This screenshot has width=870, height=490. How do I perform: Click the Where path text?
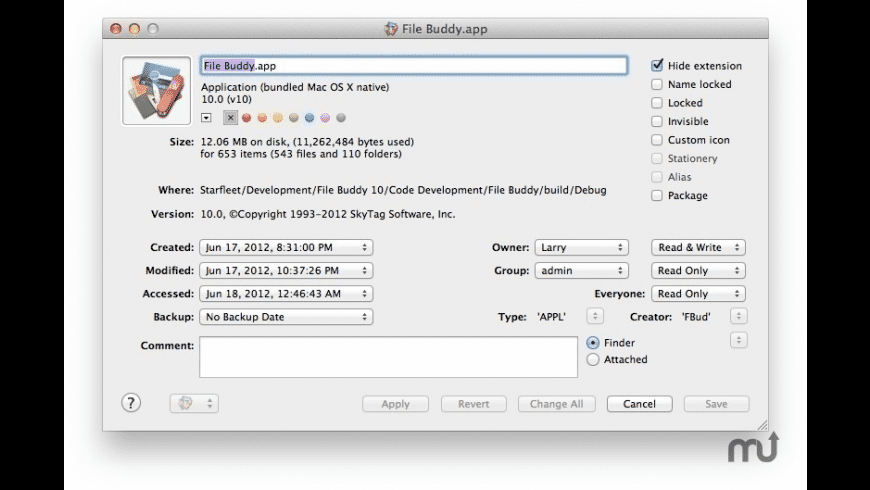tap(403, 190)
